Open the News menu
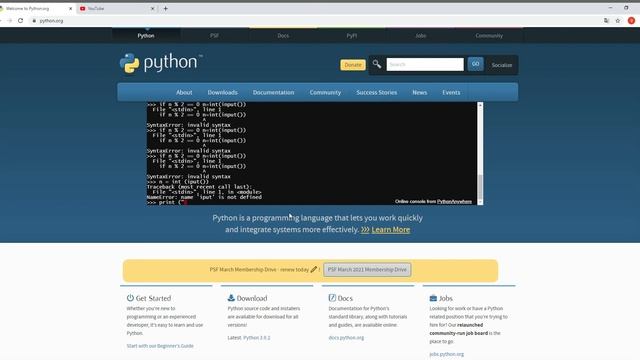Image resolution: width=640 pixels, height=360 pixels. click(x=420, y=92)
